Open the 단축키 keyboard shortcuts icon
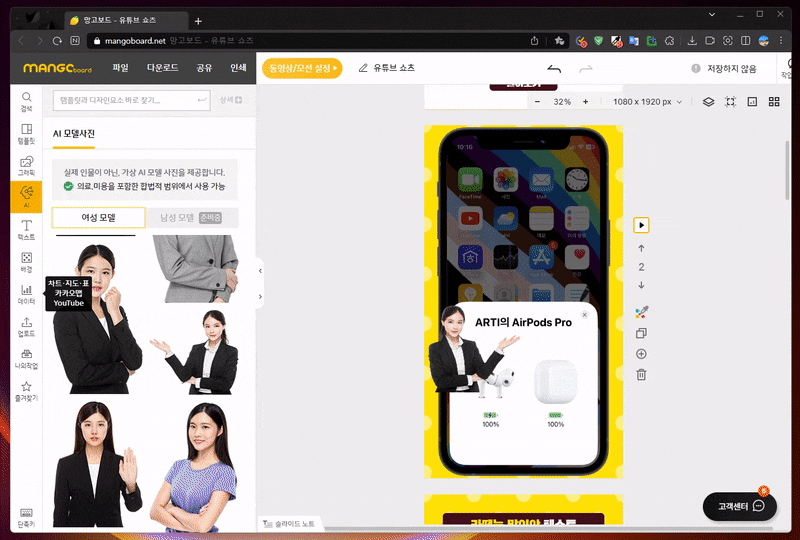Image resolution: width=800 pixels, height=540 pixels. [x=26, y=518]
